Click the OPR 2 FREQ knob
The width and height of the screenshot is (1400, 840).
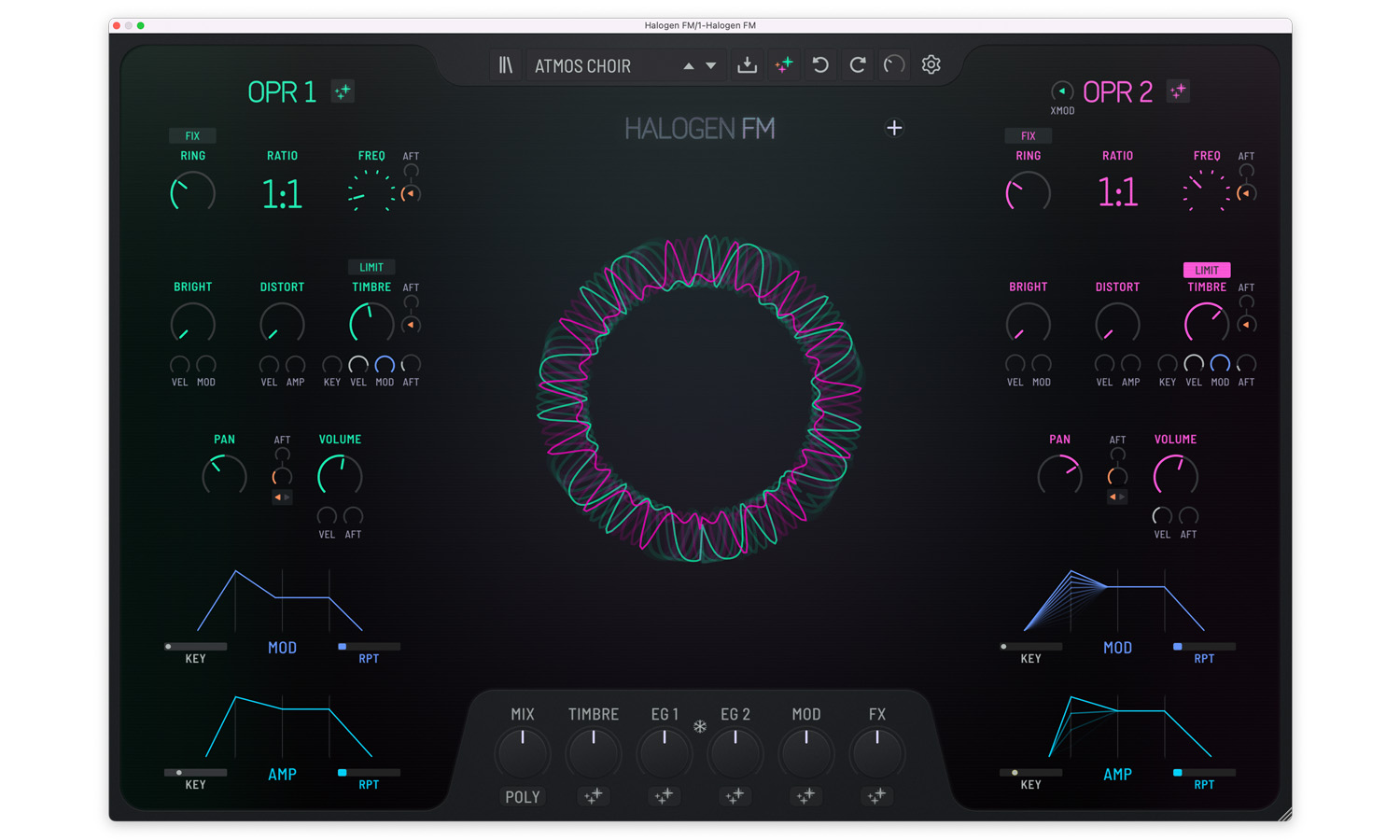coord(1207,193)
